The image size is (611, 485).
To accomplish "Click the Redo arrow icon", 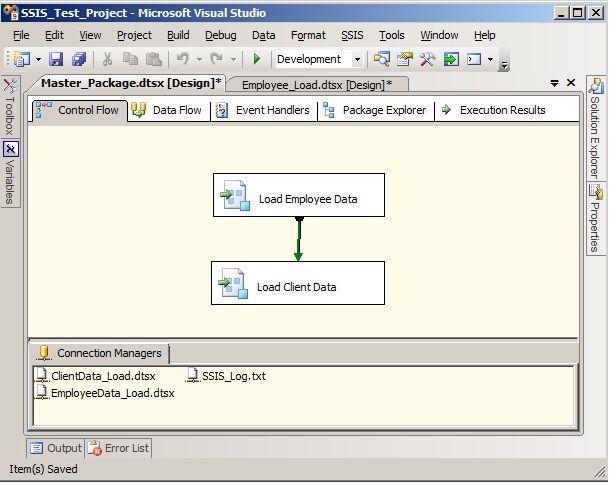I will (x=216, y=59).
